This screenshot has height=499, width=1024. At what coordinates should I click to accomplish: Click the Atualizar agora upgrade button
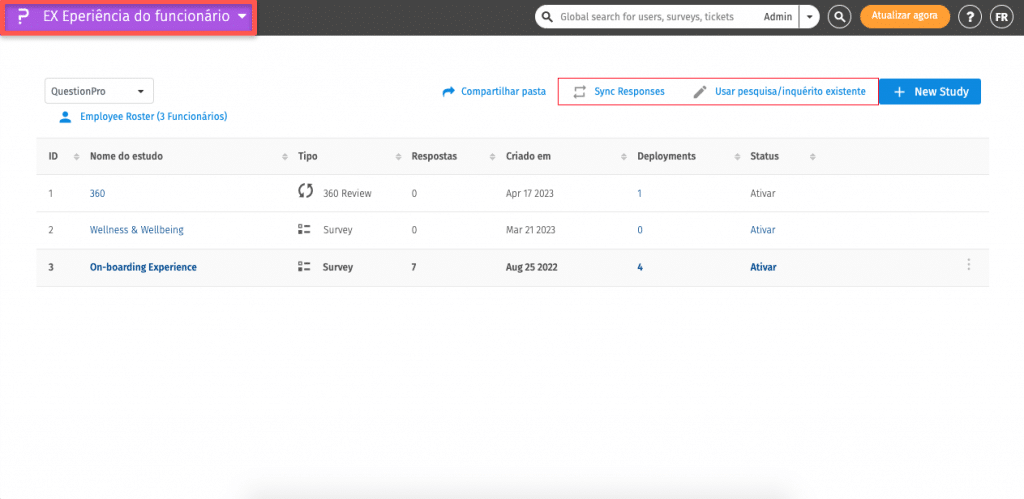[x=904, y=16]
